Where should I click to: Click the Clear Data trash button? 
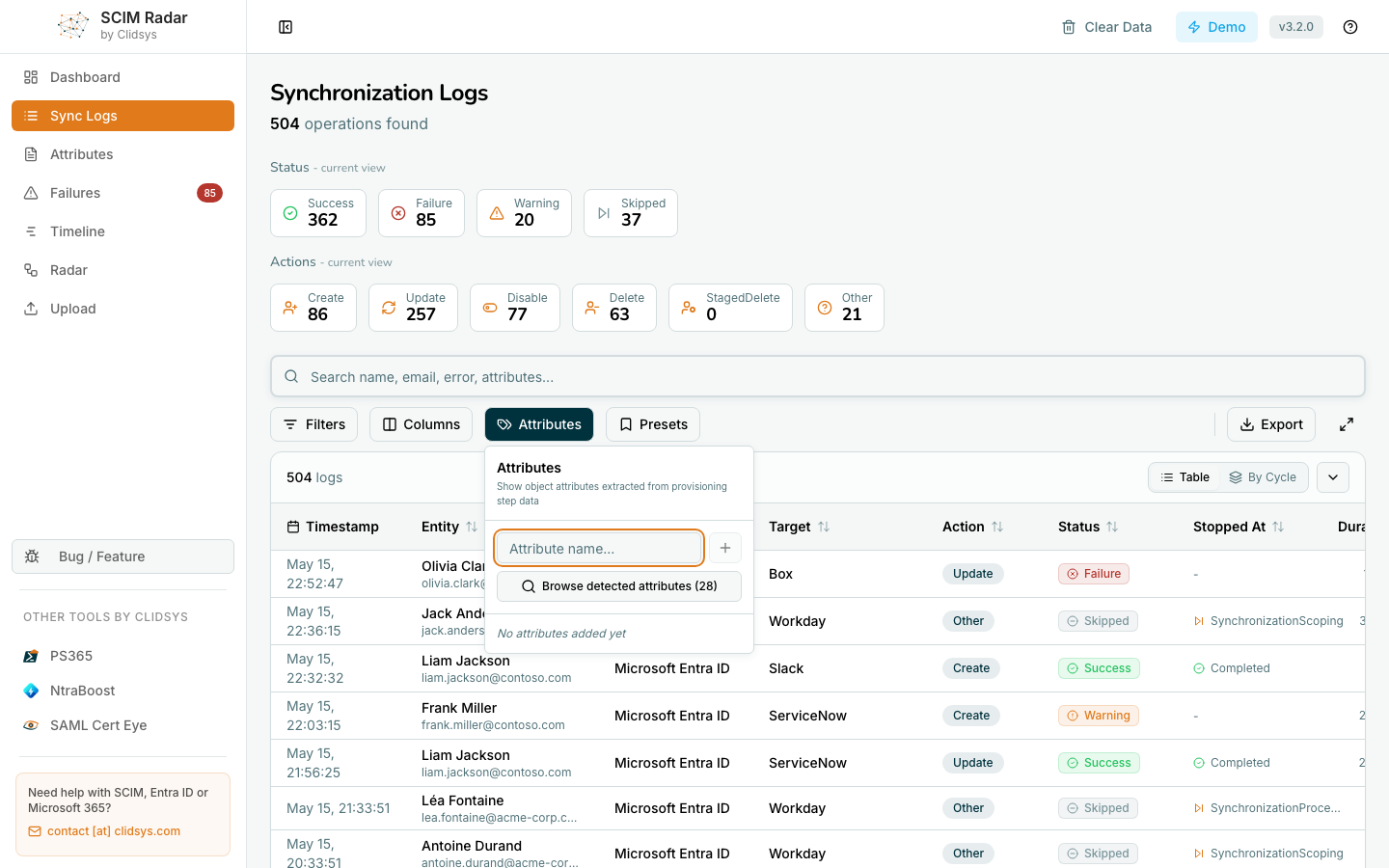point(1106,27)
